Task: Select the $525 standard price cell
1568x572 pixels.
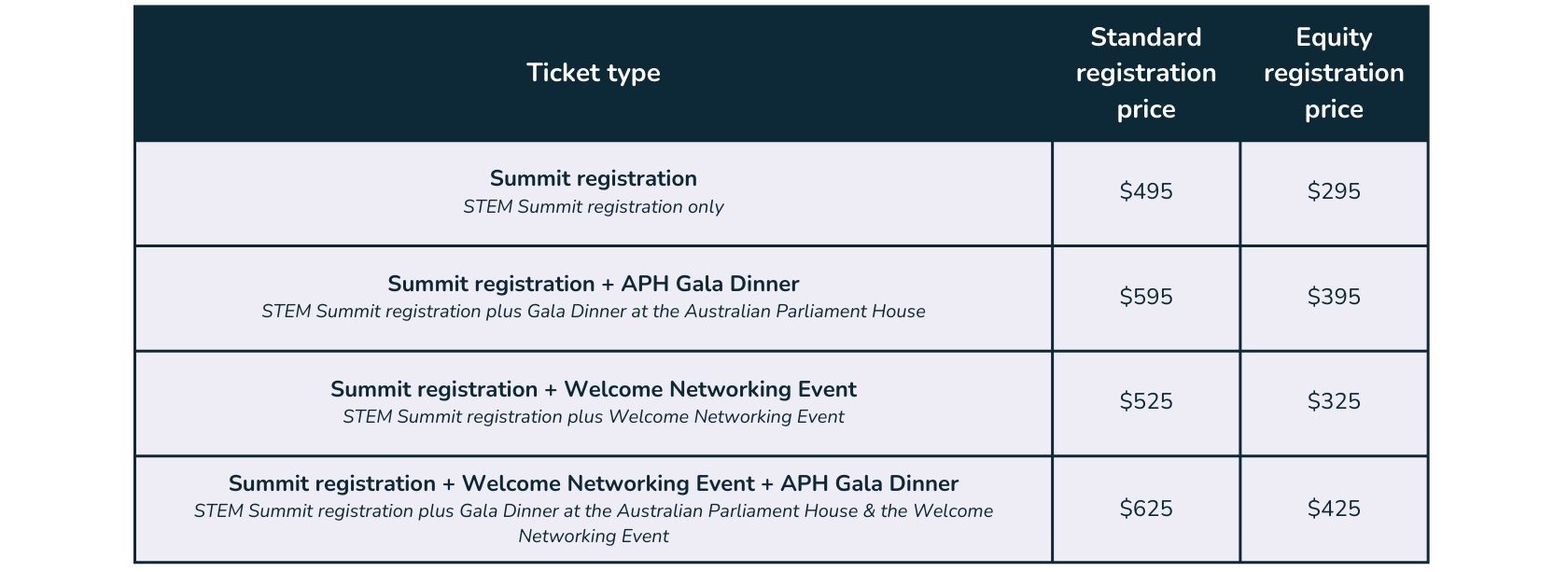Action: (1146, 402)
